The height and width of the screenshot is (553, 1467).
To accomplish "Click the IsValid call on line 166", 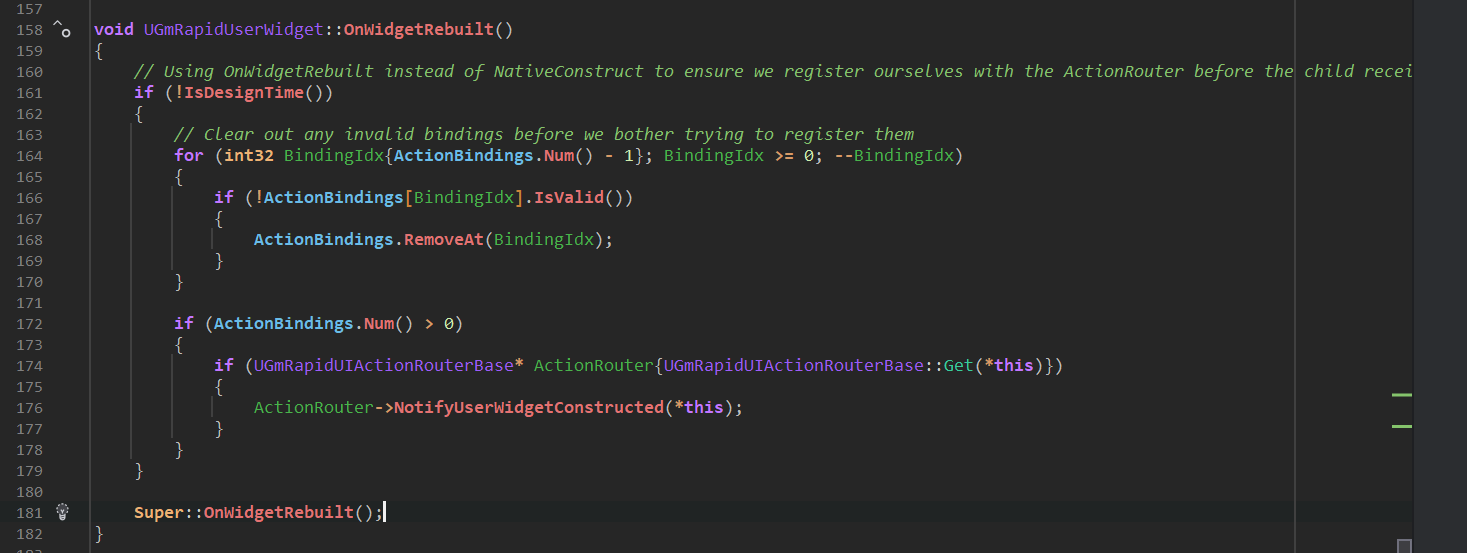I will 569,197.
